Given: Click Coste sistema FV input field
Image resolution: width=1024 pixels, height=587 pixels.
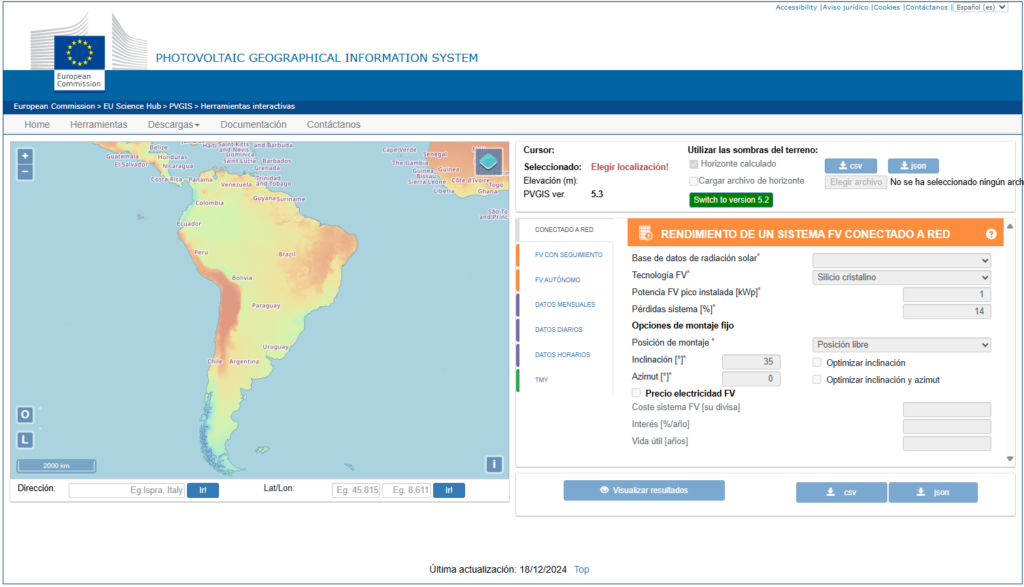Looking at the screenshot, I should tap(947, 409).
